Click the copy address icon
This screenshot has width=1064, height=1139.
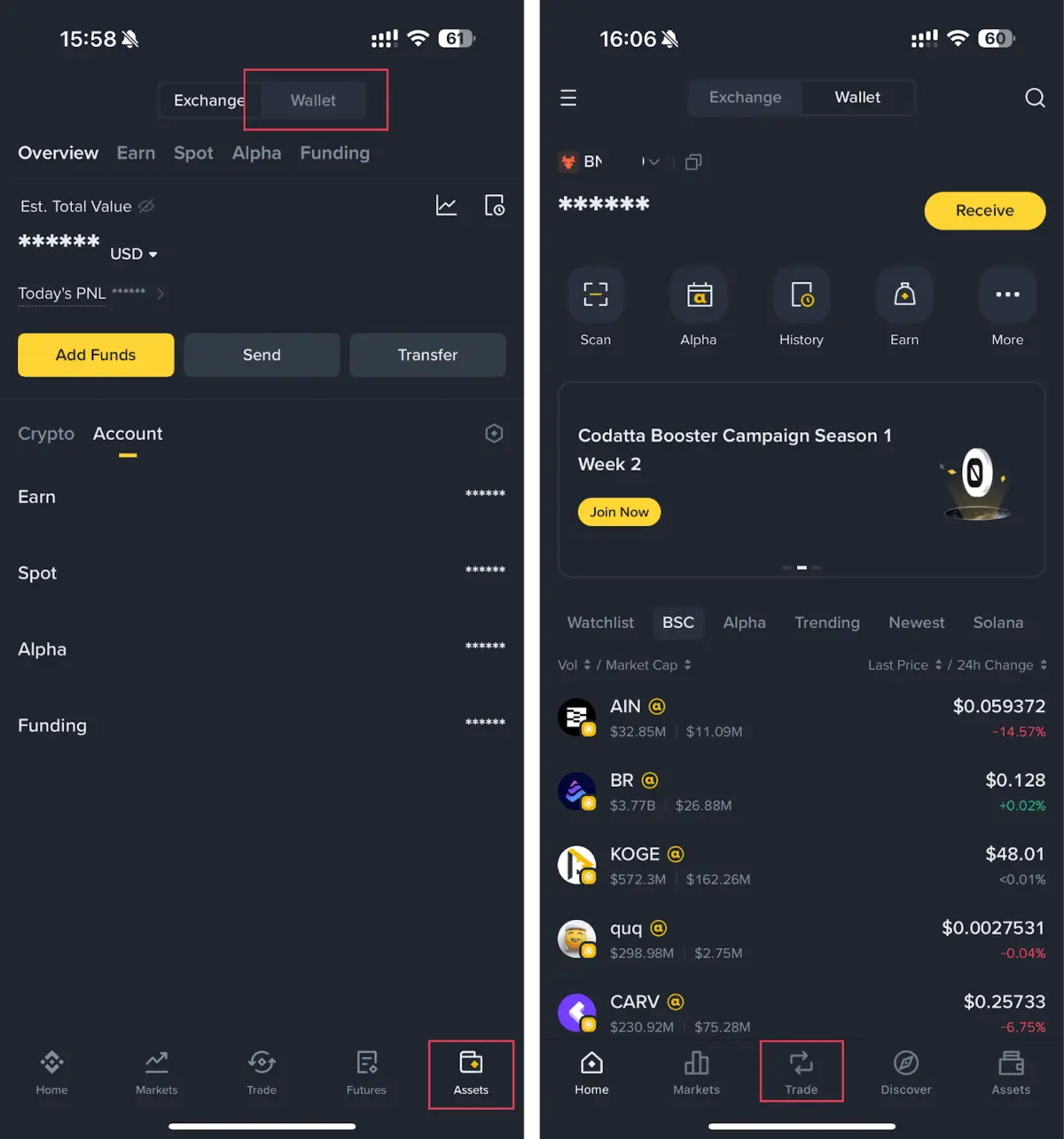[693, 161]
